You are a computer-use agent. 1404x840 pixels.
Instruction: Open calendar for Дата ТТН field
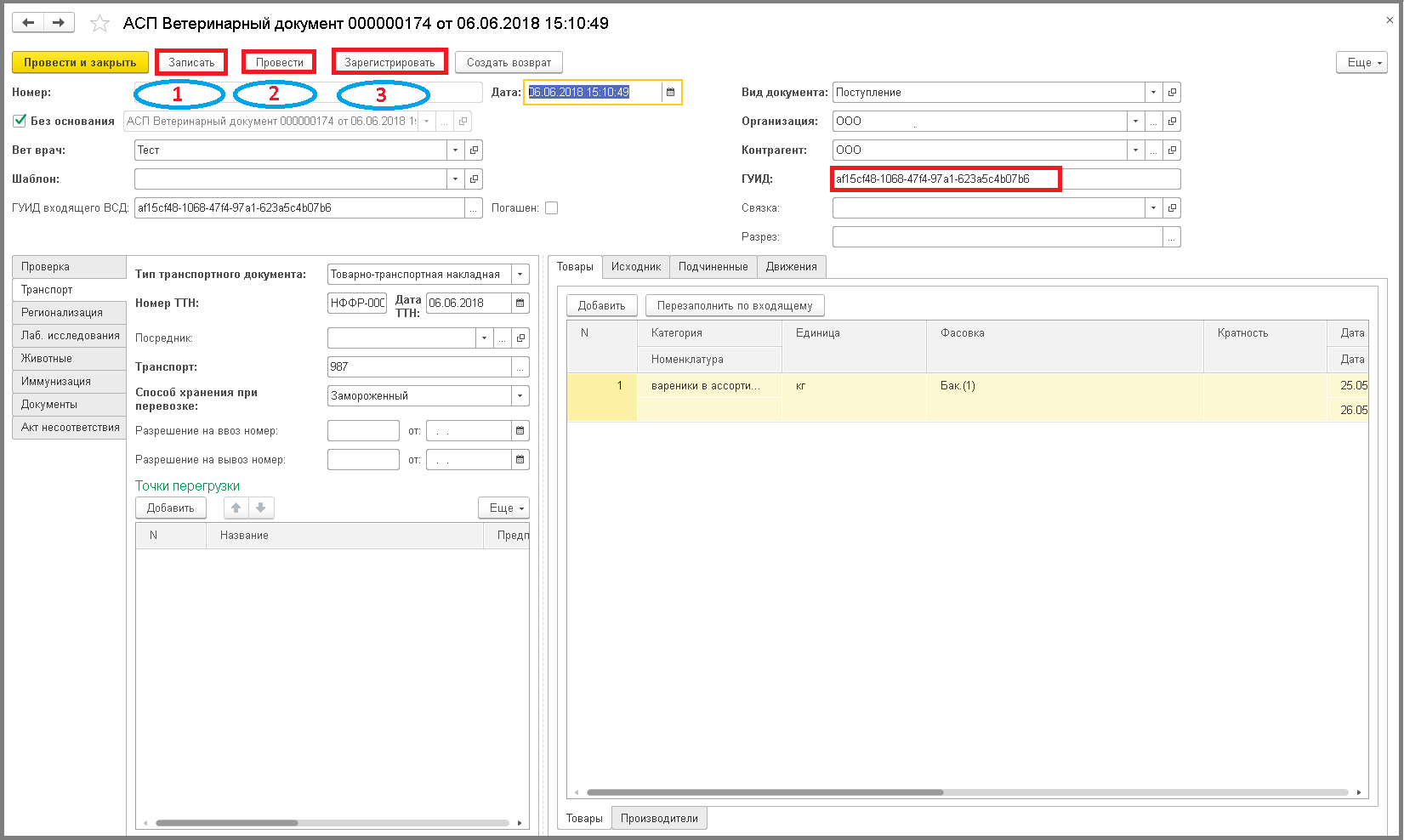coord(520,303)
